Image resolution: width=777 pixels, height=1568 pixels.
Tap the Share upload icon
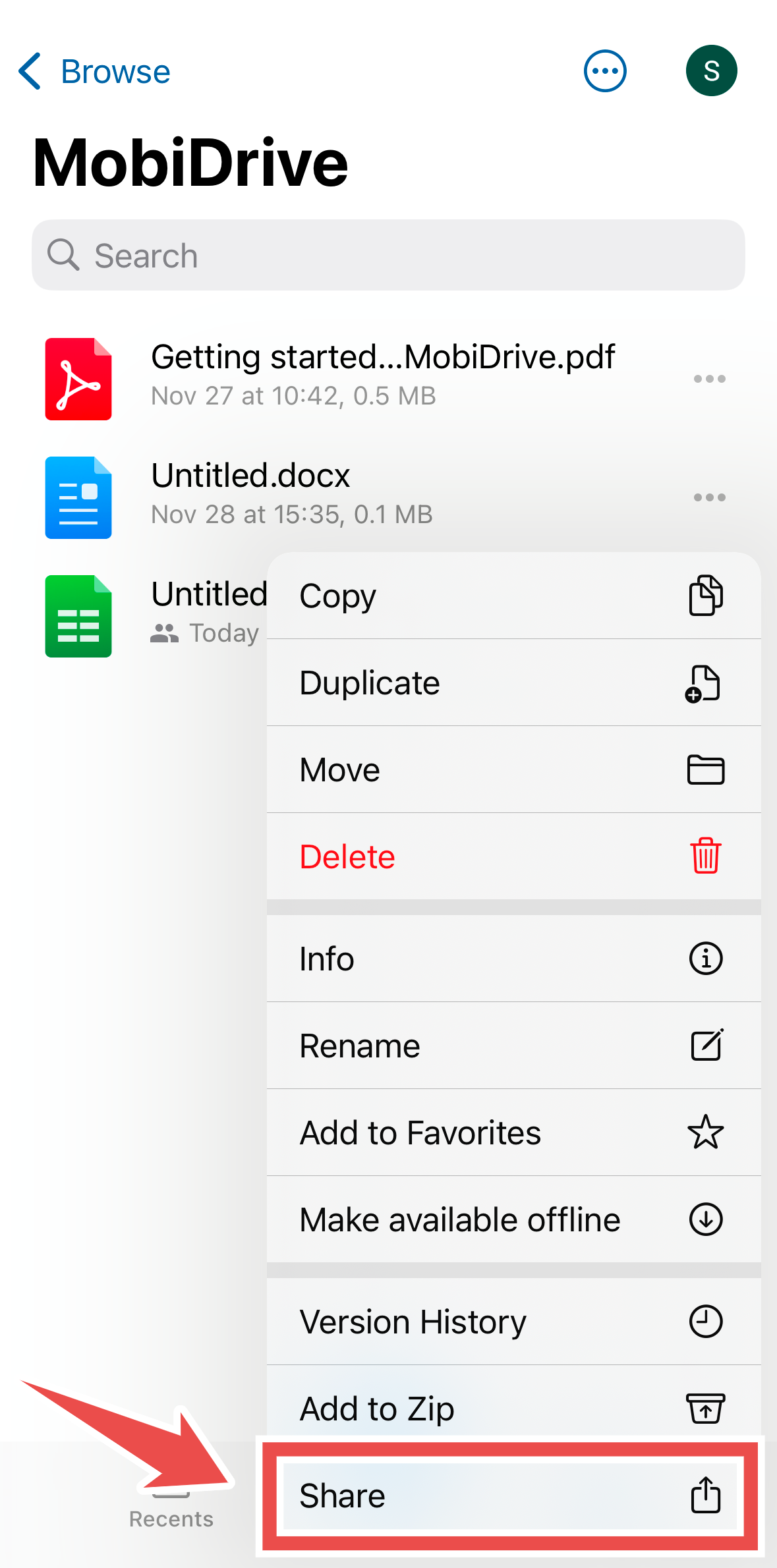coord(706,1494)
